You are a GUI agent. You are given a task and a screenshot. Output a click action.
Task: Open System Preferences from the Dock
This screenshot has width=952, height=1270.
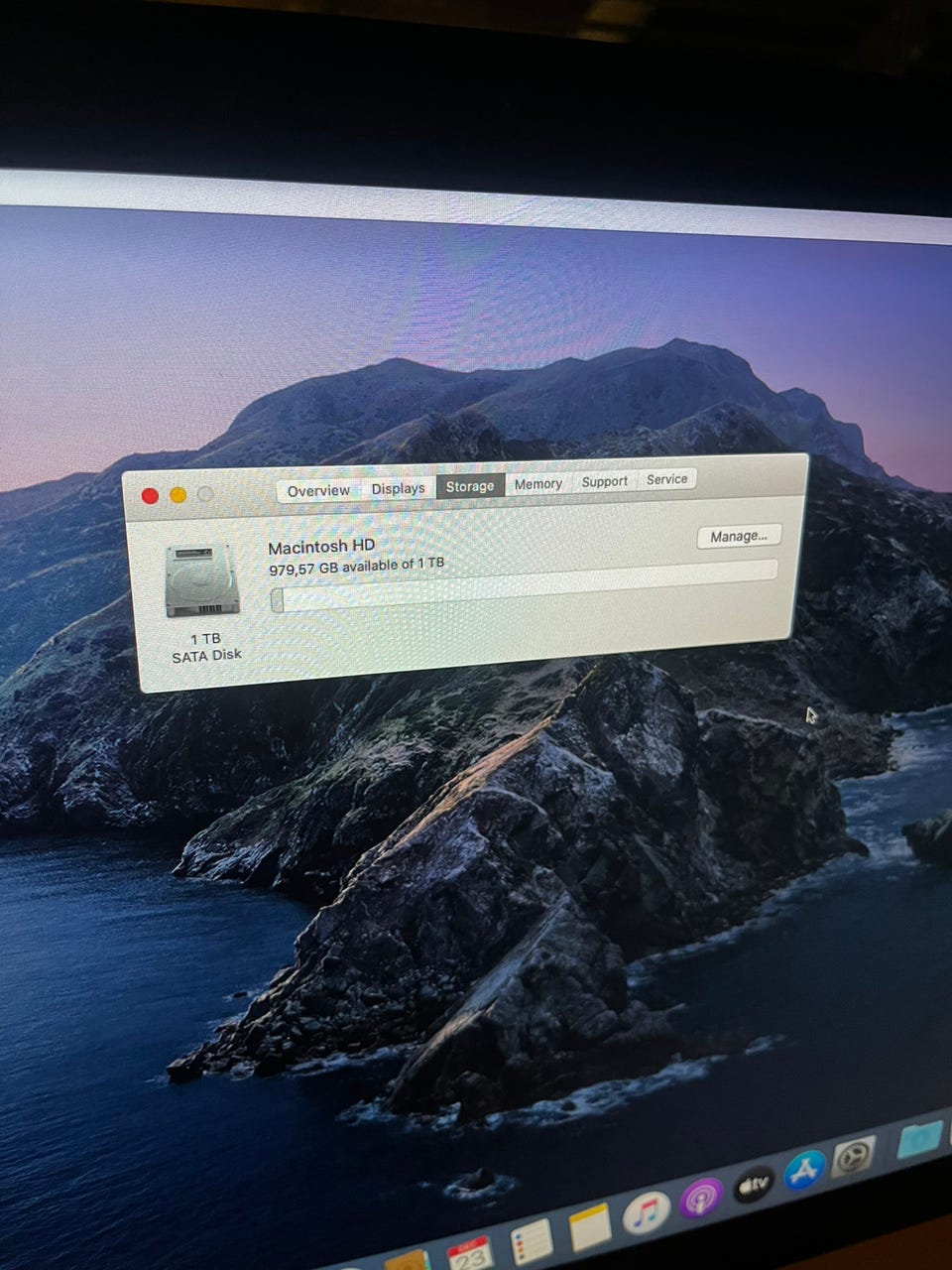click(854, 1156)
